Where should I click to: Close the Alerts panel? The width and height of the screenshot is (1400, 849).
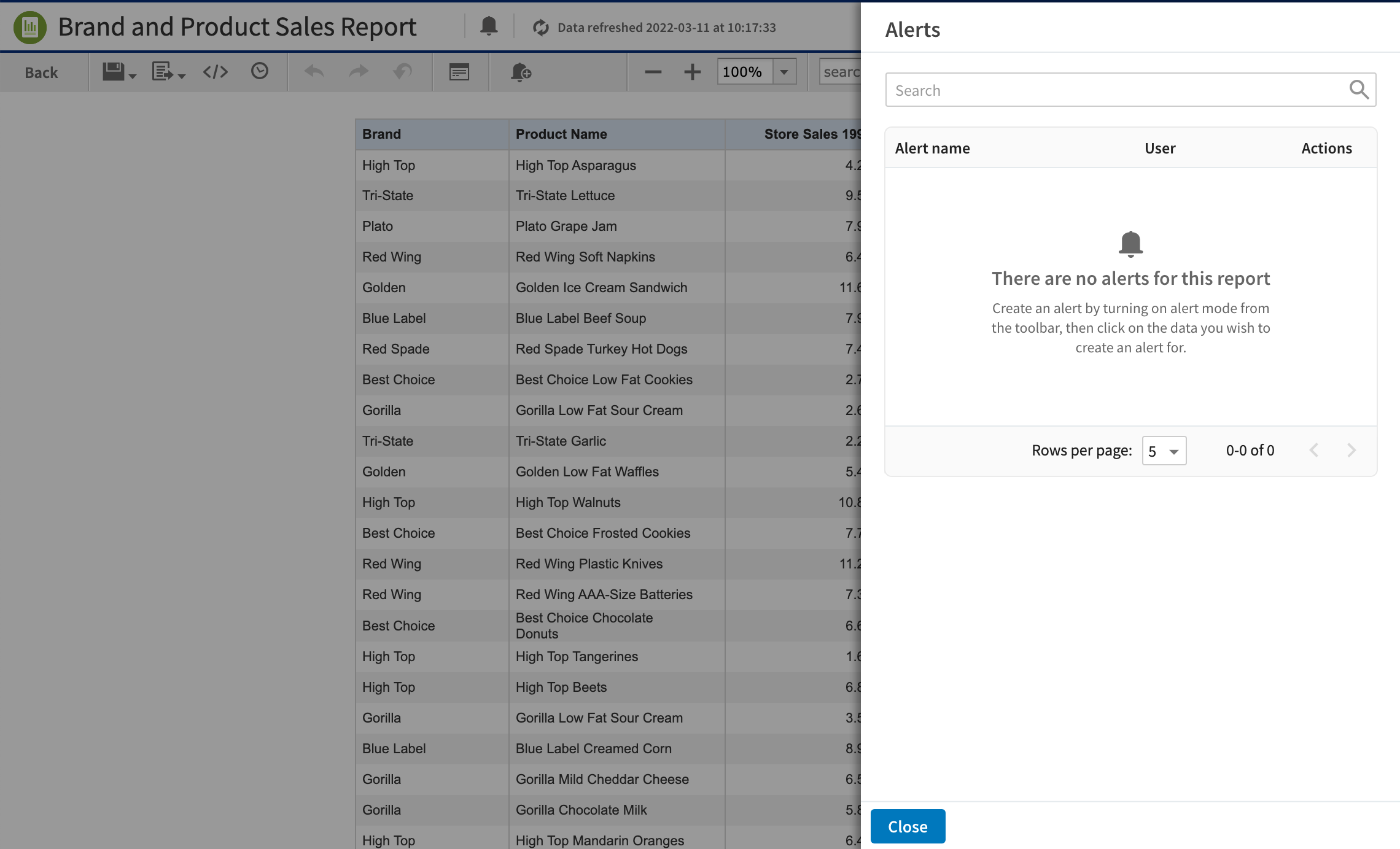[x=908, y=826]
